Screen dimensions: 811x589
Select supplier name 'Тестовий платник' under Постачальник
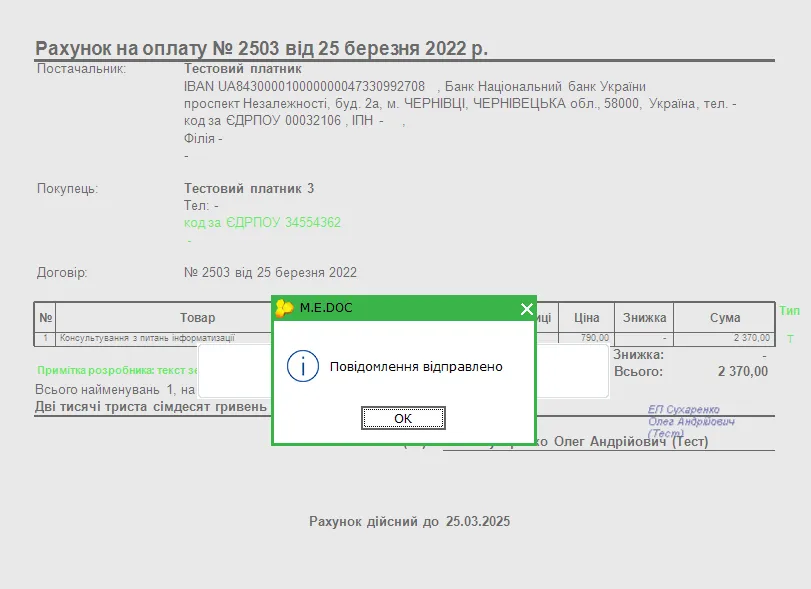(243, 68)
